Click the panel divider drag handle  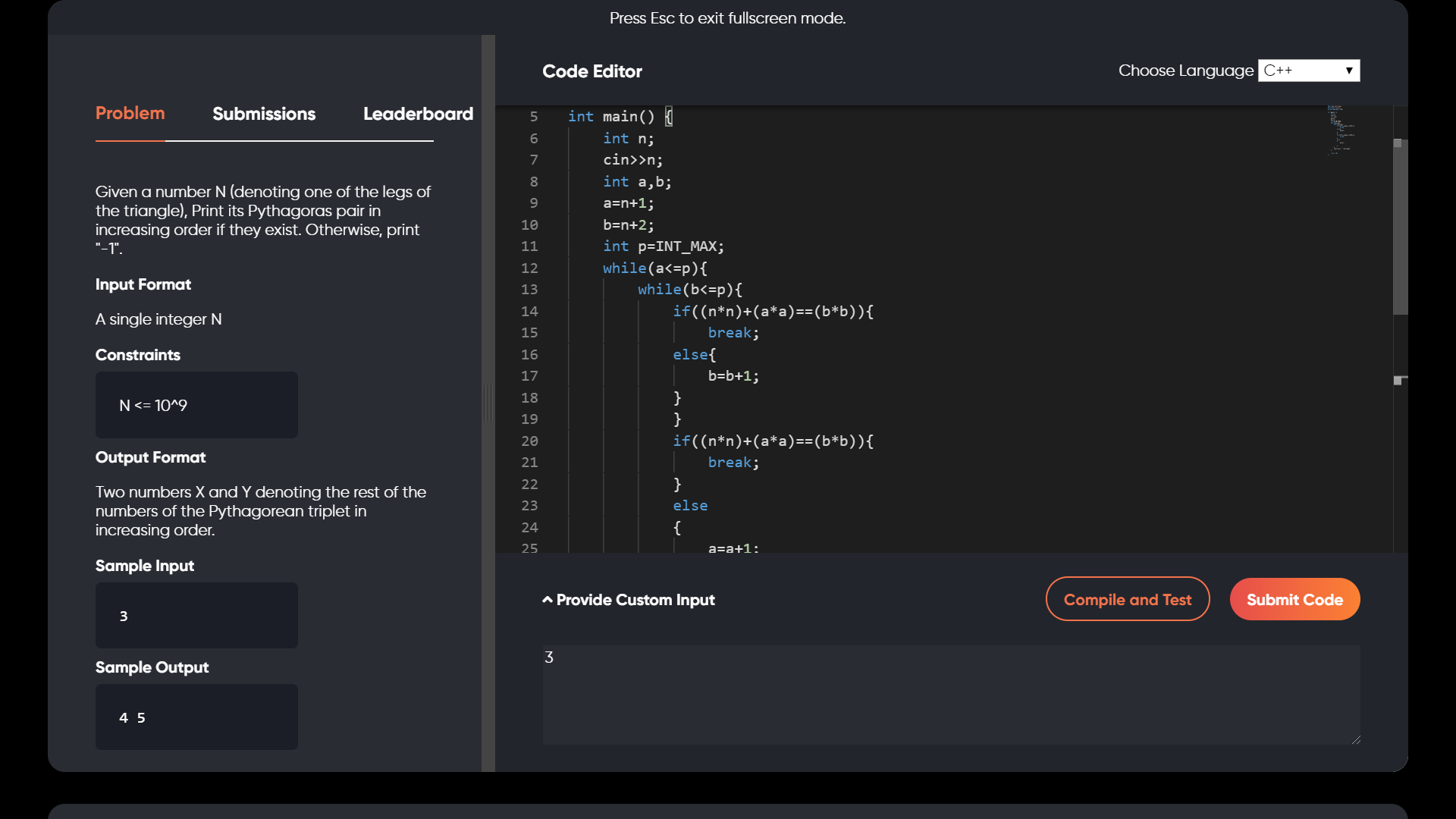tap(488, 403)
